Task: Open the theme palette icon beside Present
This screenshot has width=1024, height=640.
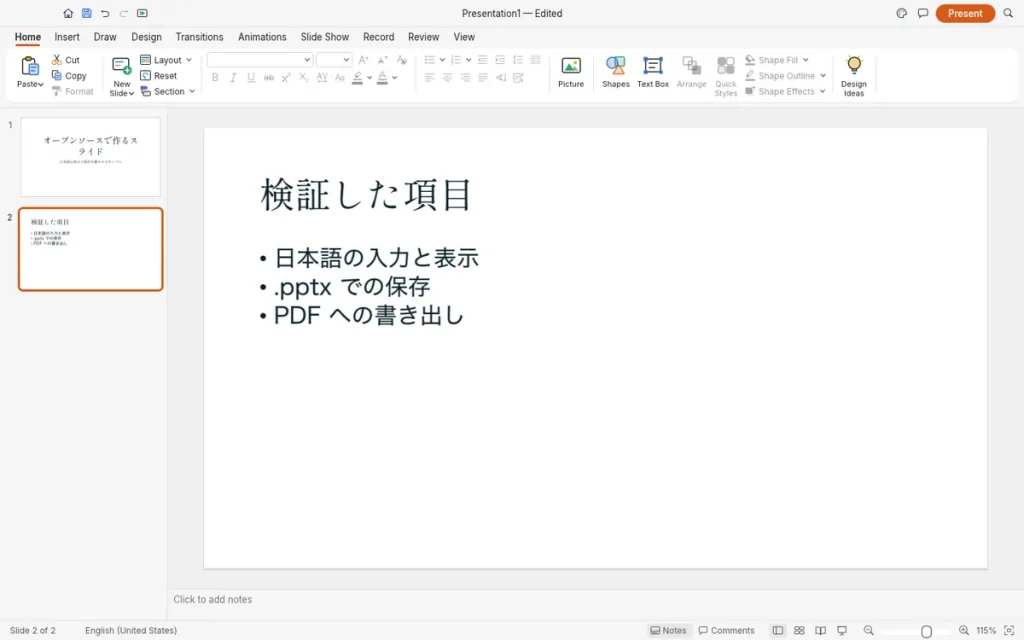Action: [x=902, y=13]
